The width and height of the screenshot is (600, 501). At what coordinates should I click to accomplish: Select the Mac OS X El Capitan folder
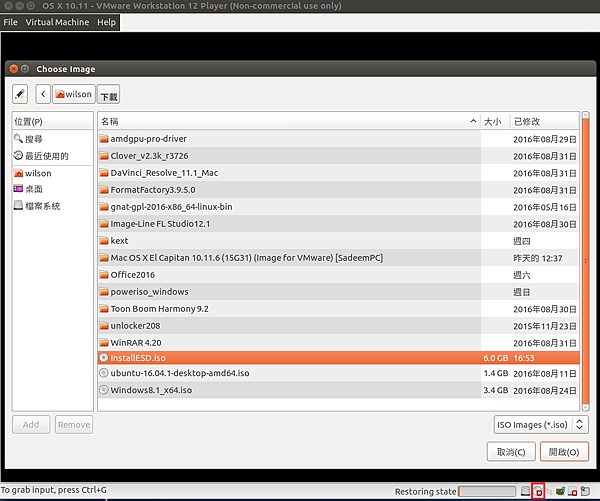pyautogui.click(x=338, y=258)
